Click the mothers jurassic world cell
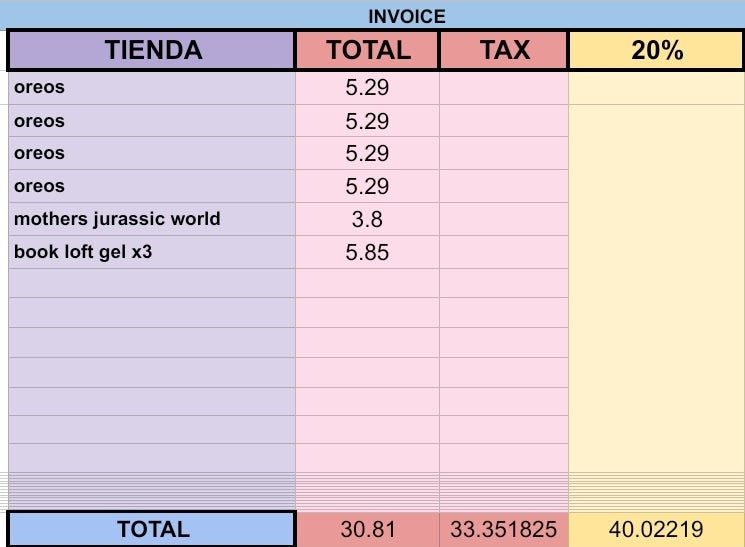This screenshot has height=547, width=745. coord(152,219)
